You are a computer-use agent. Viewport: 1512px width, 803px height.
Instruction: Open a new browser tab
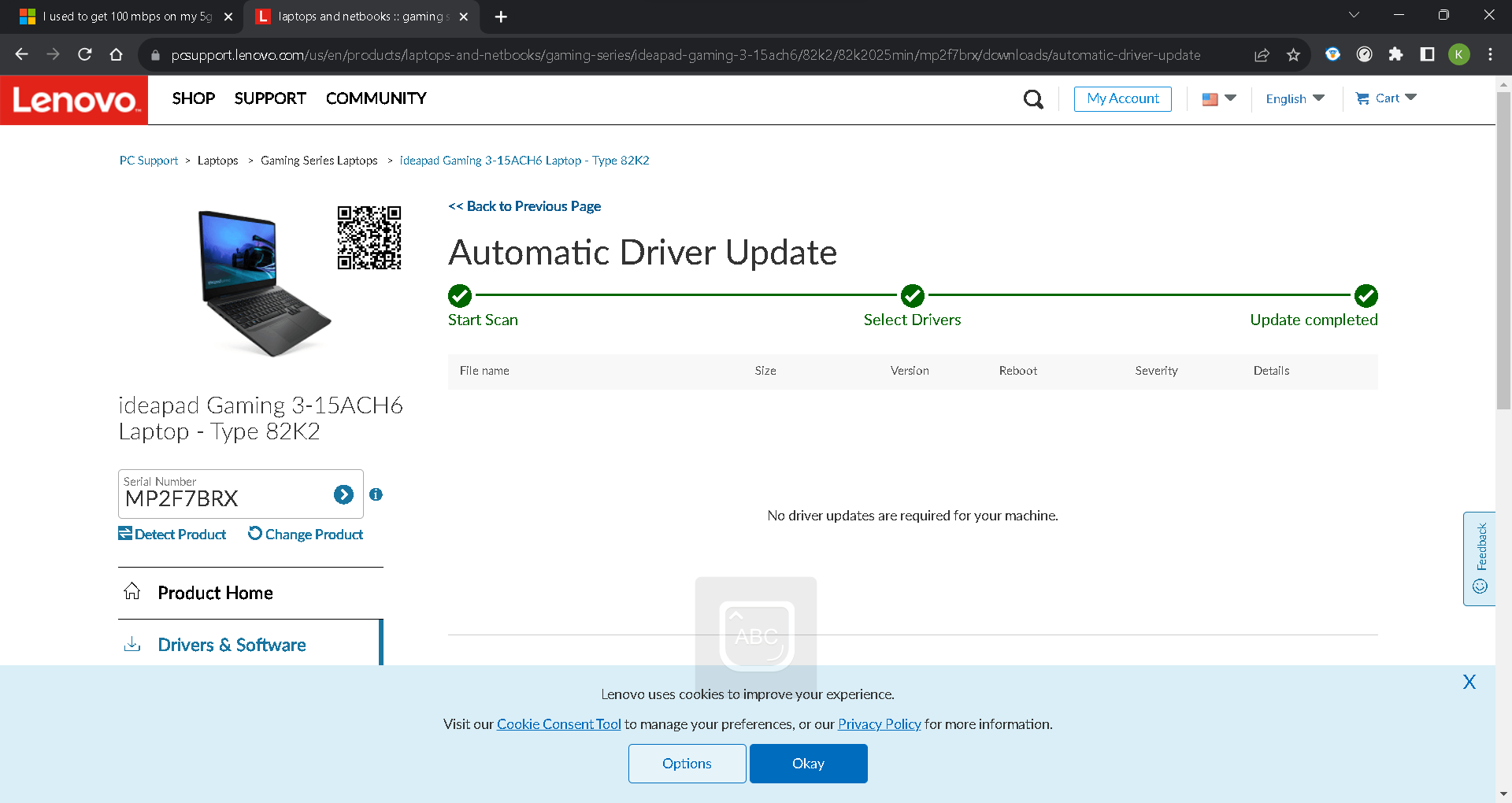(501, 17)
